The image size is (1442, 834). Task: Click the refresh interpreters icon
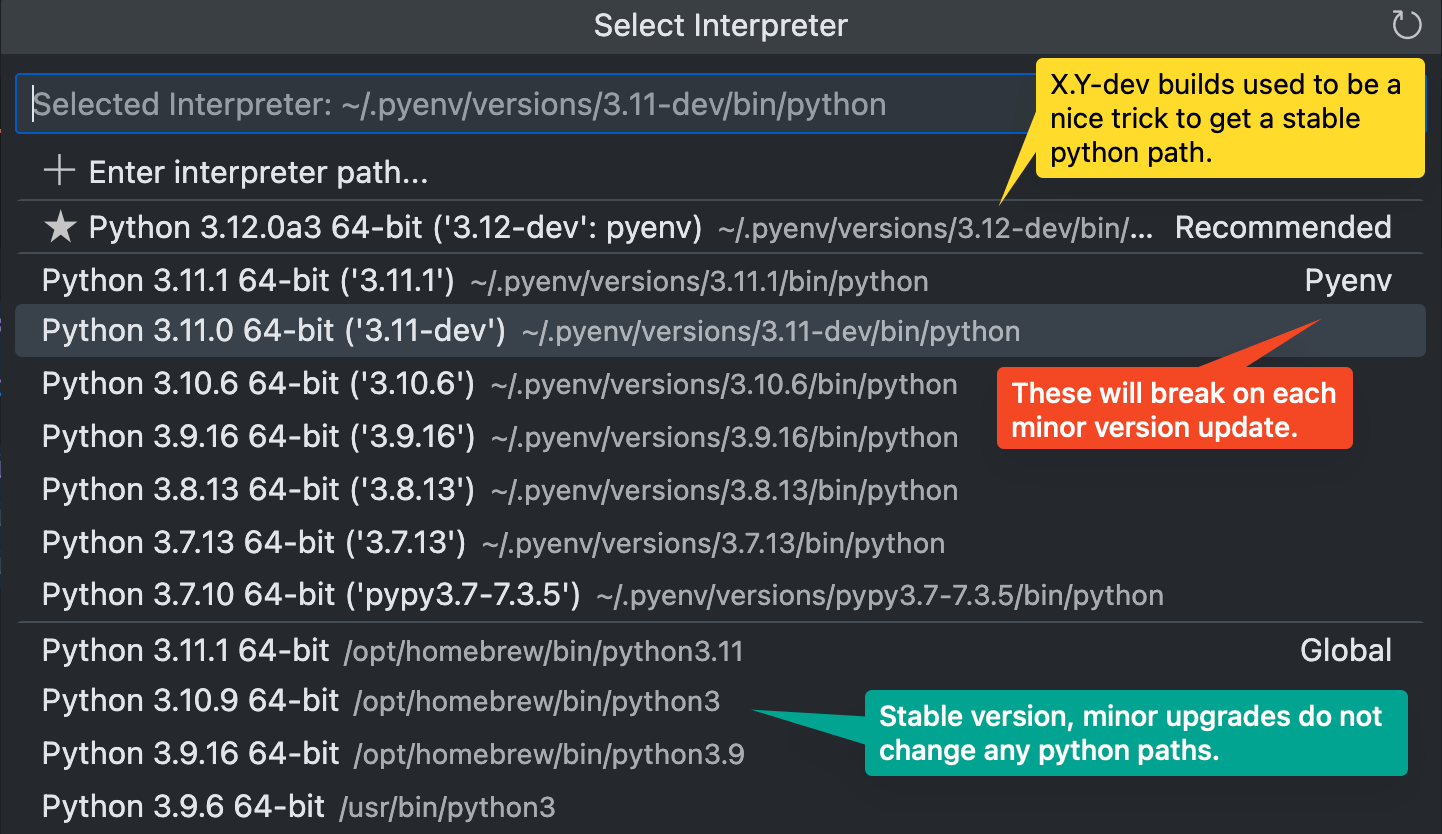1407,25
